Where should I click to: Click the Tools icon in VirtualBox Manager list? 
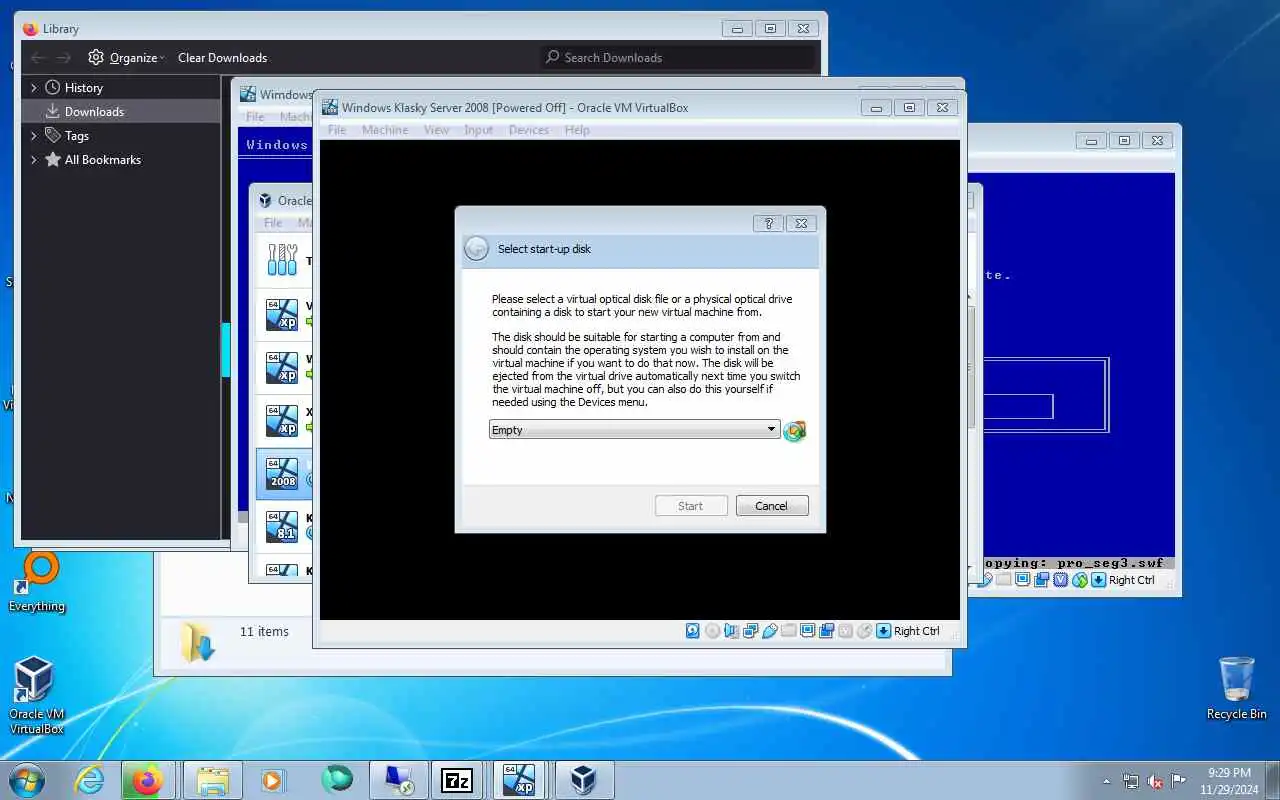click(x=282, y=260)
